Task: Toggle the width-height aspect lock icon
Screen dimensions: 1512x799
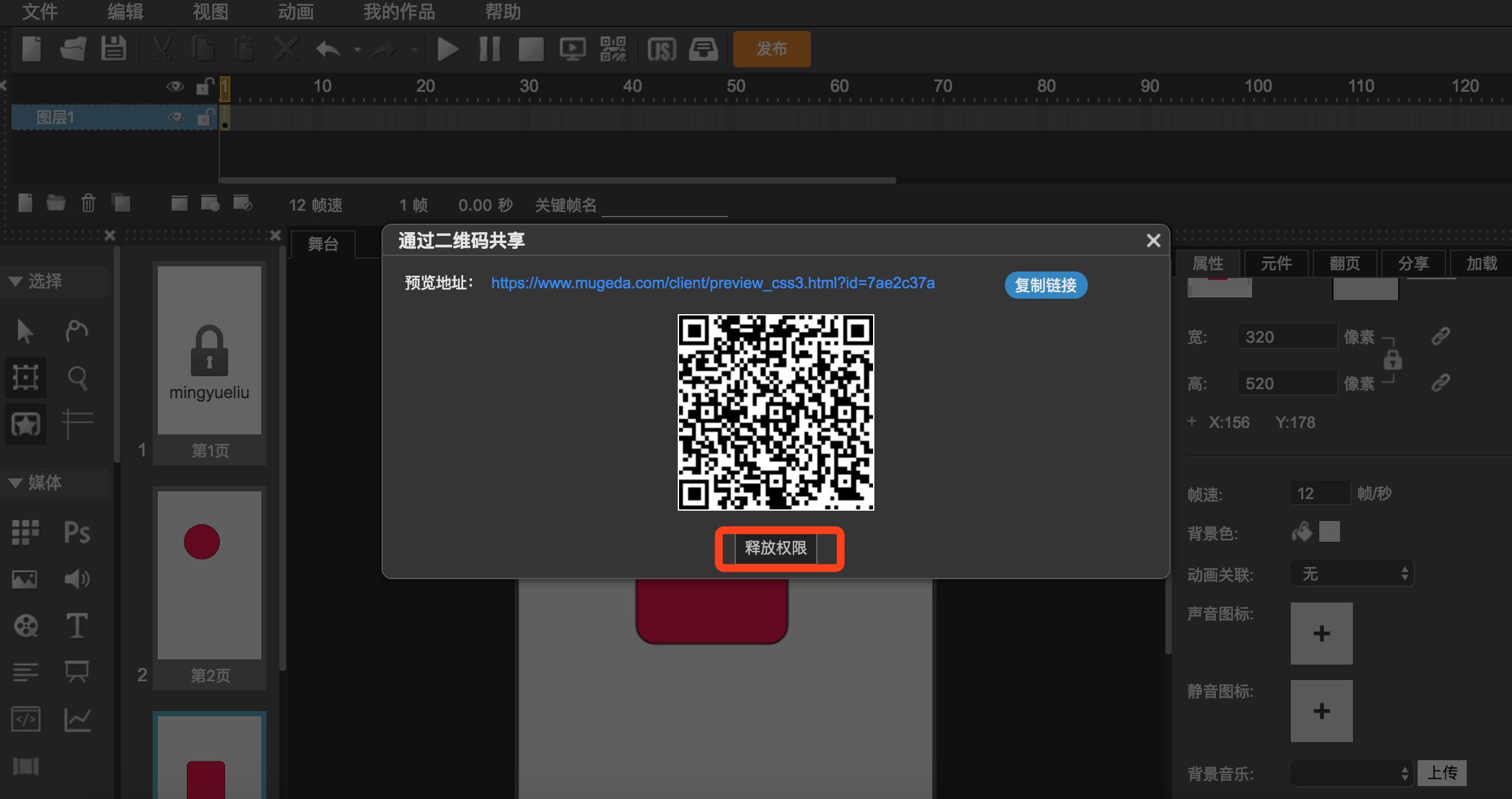Action: point(1392,360)
